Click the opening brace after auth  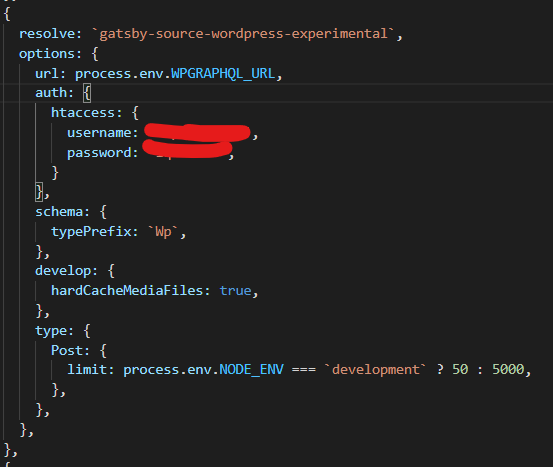tap(87, 93)
